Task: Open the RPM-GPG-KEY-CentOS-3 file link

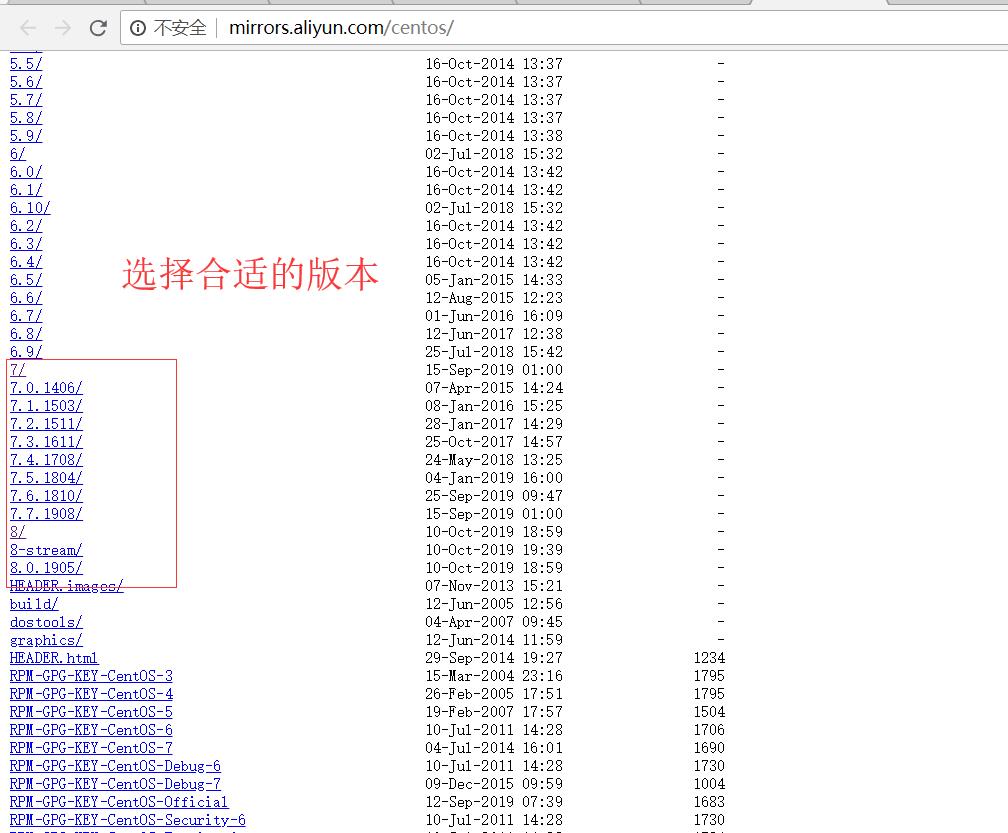Action: click(x=91, y=676)
